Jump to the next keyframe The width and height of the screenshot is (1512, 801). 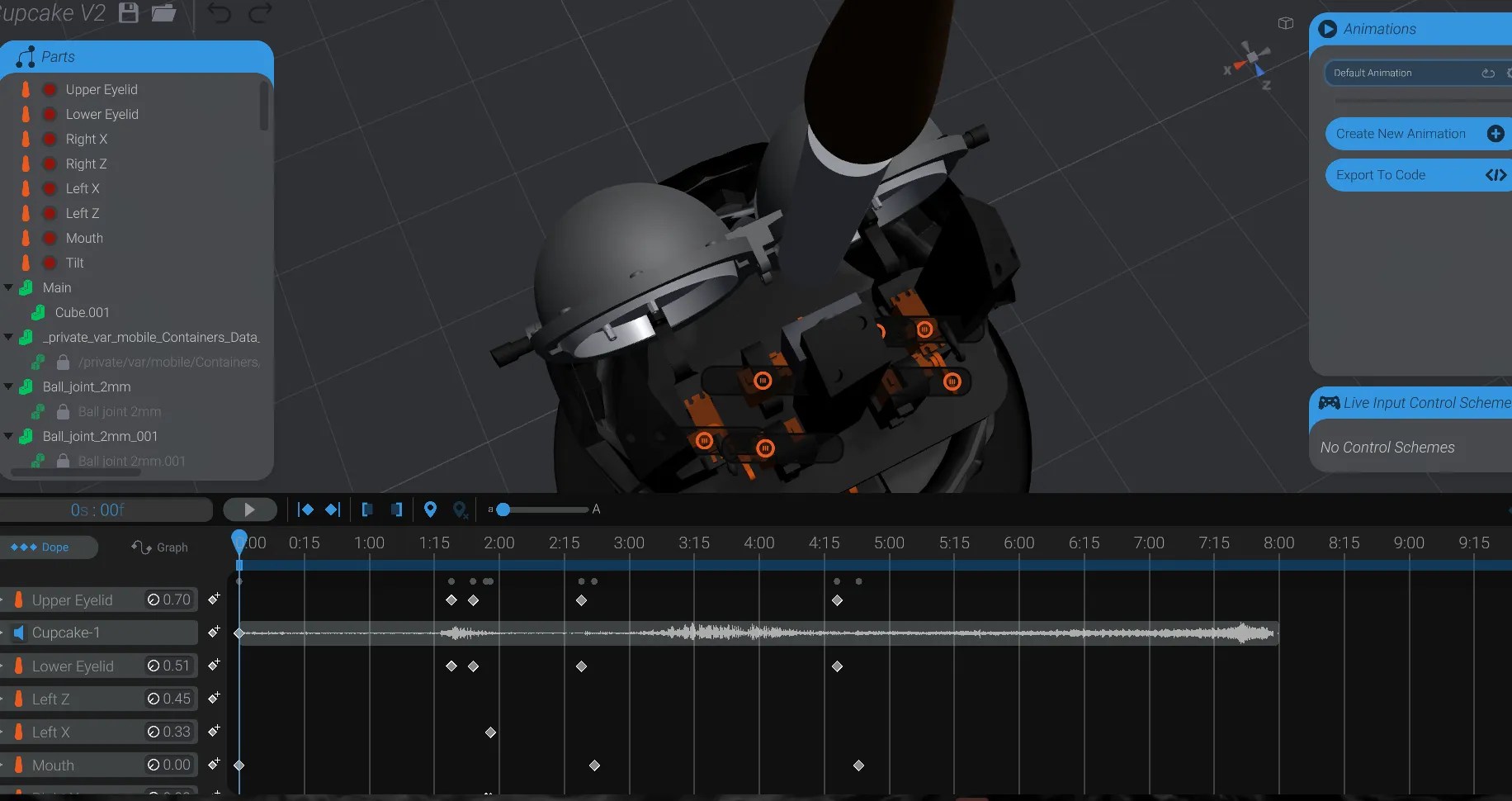click(x=333, y=510)
